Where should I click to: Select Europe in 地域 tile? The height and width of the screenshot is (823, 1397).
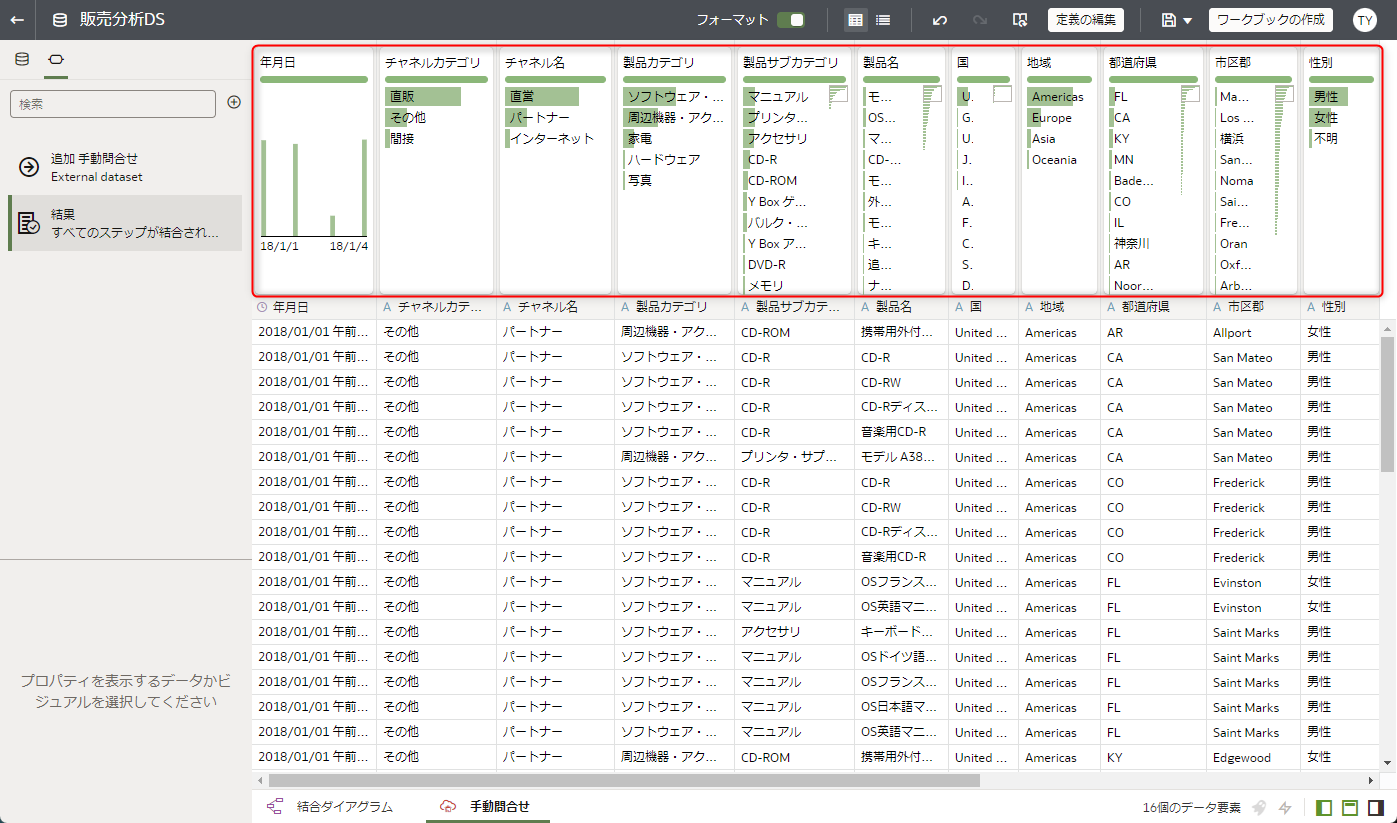pos(1051,118)
